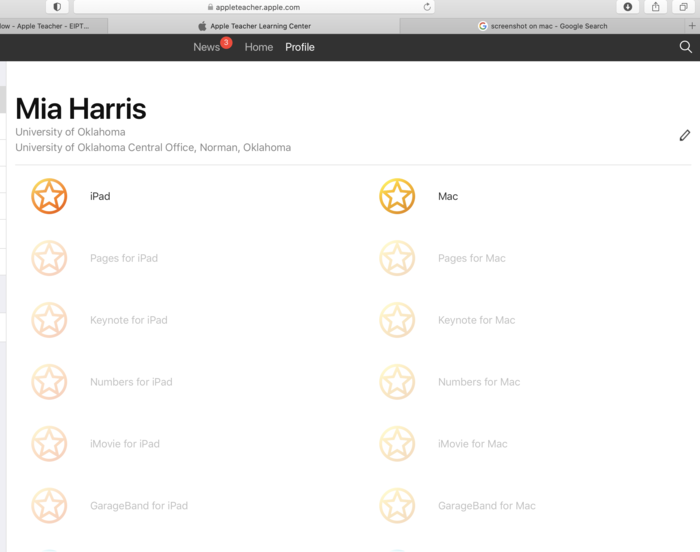The height and width of the screenshot is (552, 700).
Task: Open the Profile navigation item
Action: pos(300,47)
